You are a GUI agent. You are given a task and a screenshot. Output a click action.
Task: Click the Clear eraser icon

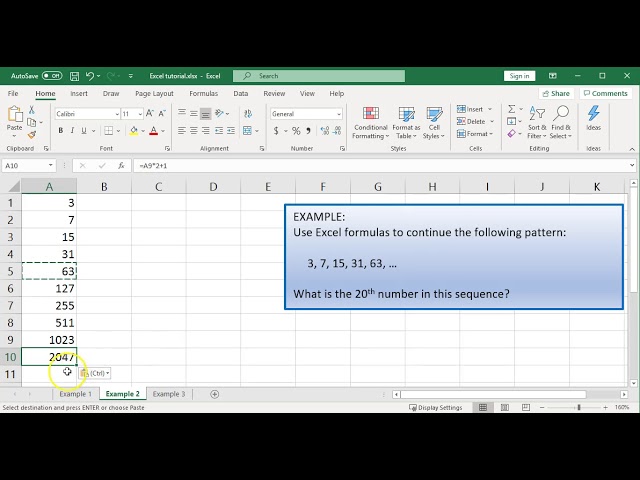(x=511, y=133)
